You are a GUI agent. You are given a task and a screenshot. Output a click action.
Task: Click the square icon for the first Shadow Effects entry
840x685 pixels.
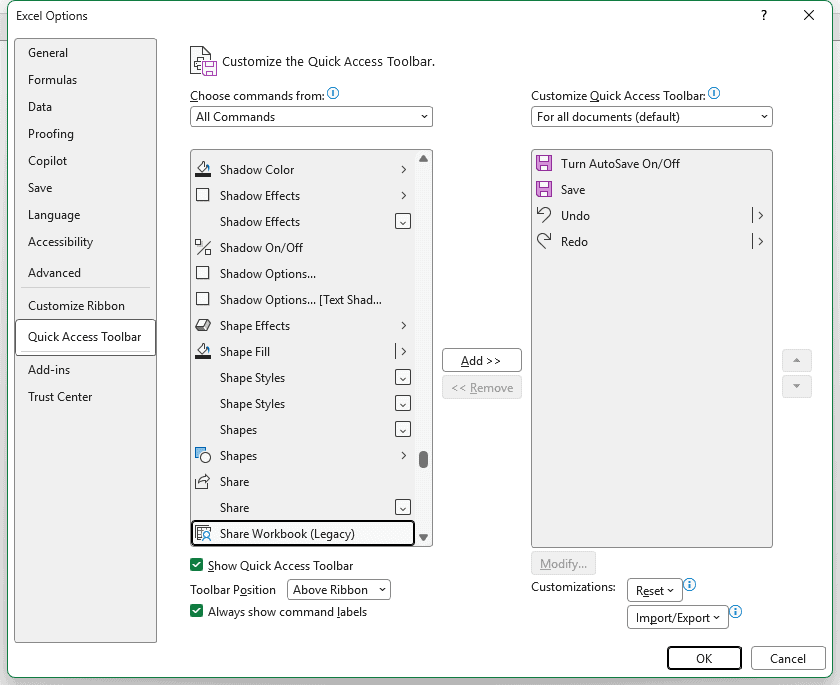[202, 195]
